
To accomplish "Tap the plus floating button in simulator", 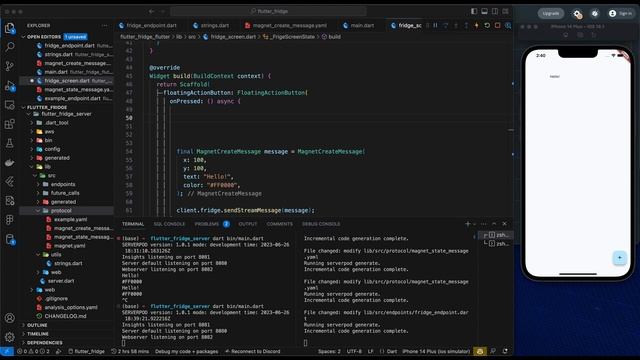I will tap(619, 258).
